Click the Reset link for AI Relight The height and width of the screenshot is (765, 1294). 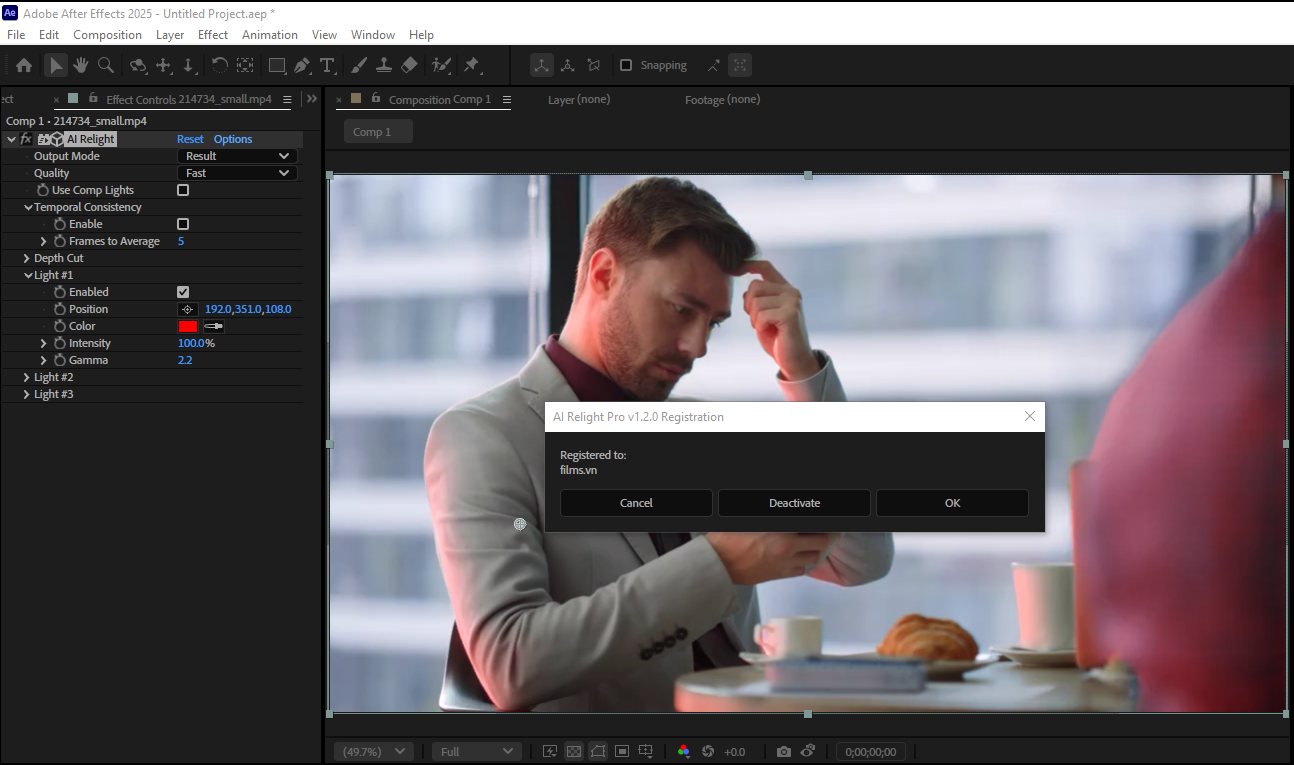(x=190, y=139)
